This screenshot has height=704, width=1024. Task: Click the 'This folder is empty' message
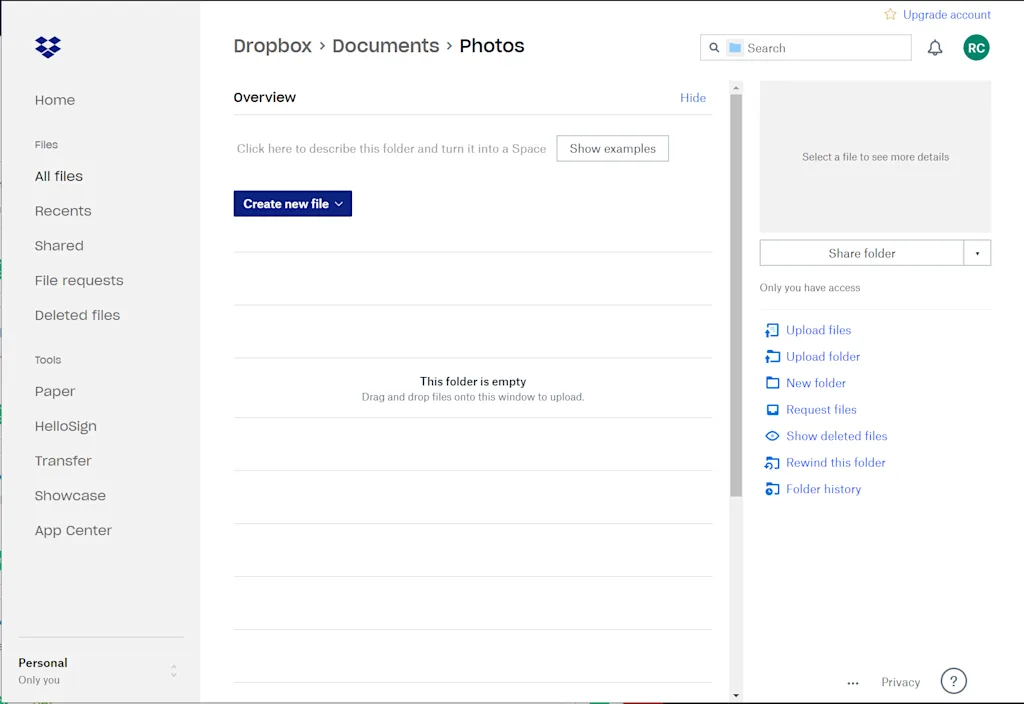pyautogui.click(x=473, y=381)
